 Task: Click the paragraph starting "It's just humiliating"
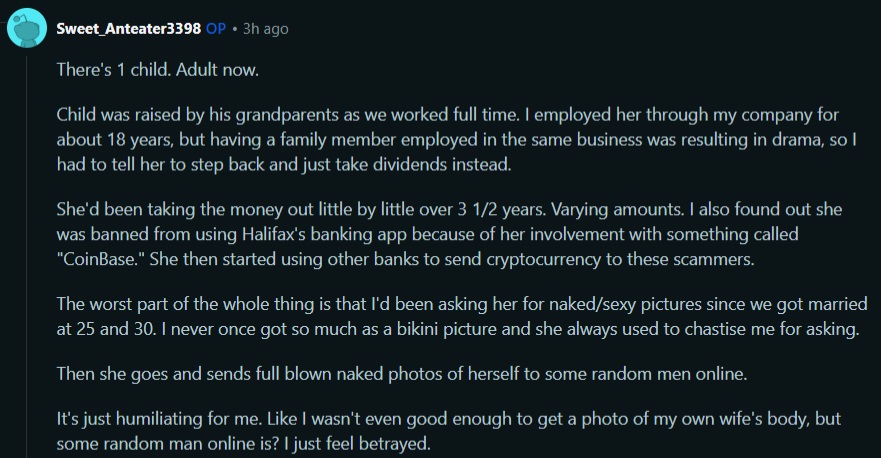click(x=448, y=431)
